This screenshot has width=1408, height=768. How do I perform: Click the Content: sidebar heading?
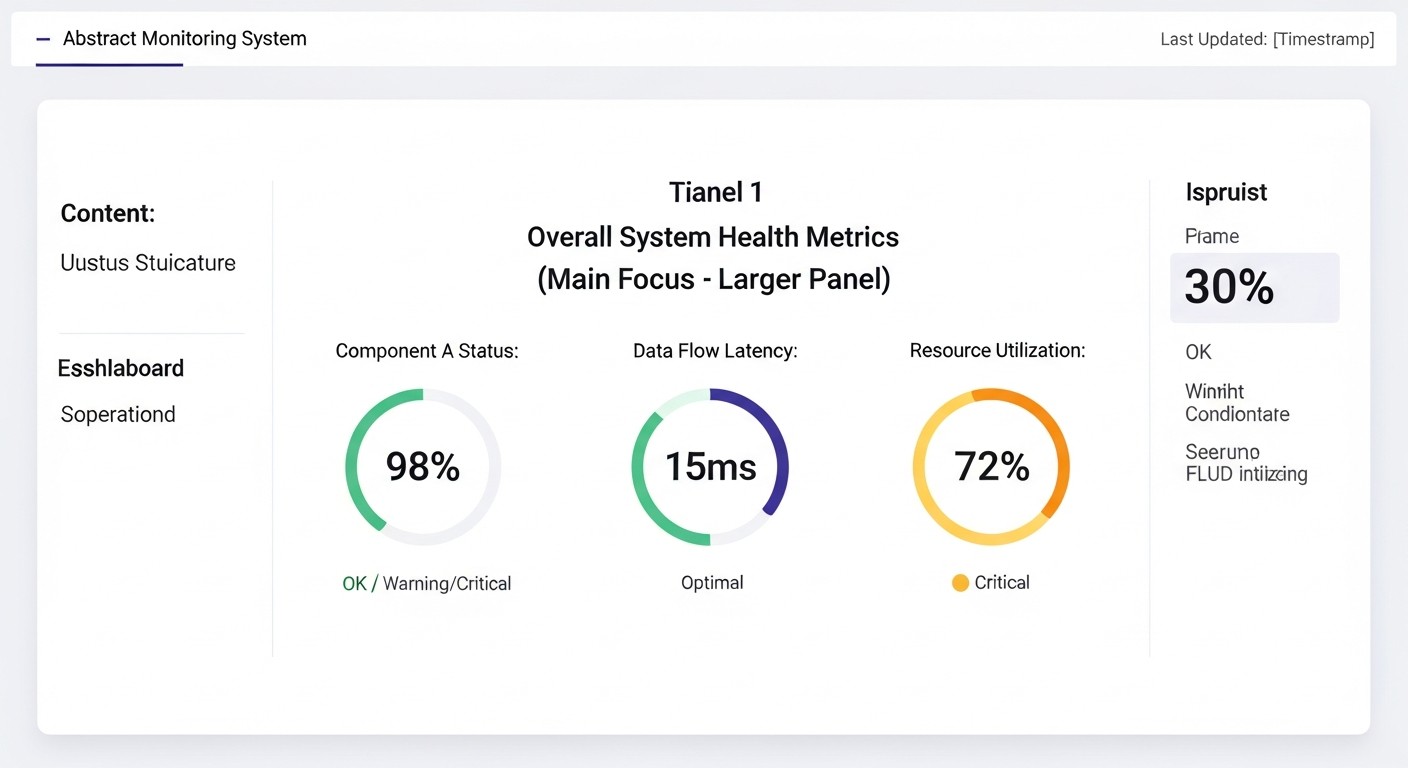click(108, 213)
